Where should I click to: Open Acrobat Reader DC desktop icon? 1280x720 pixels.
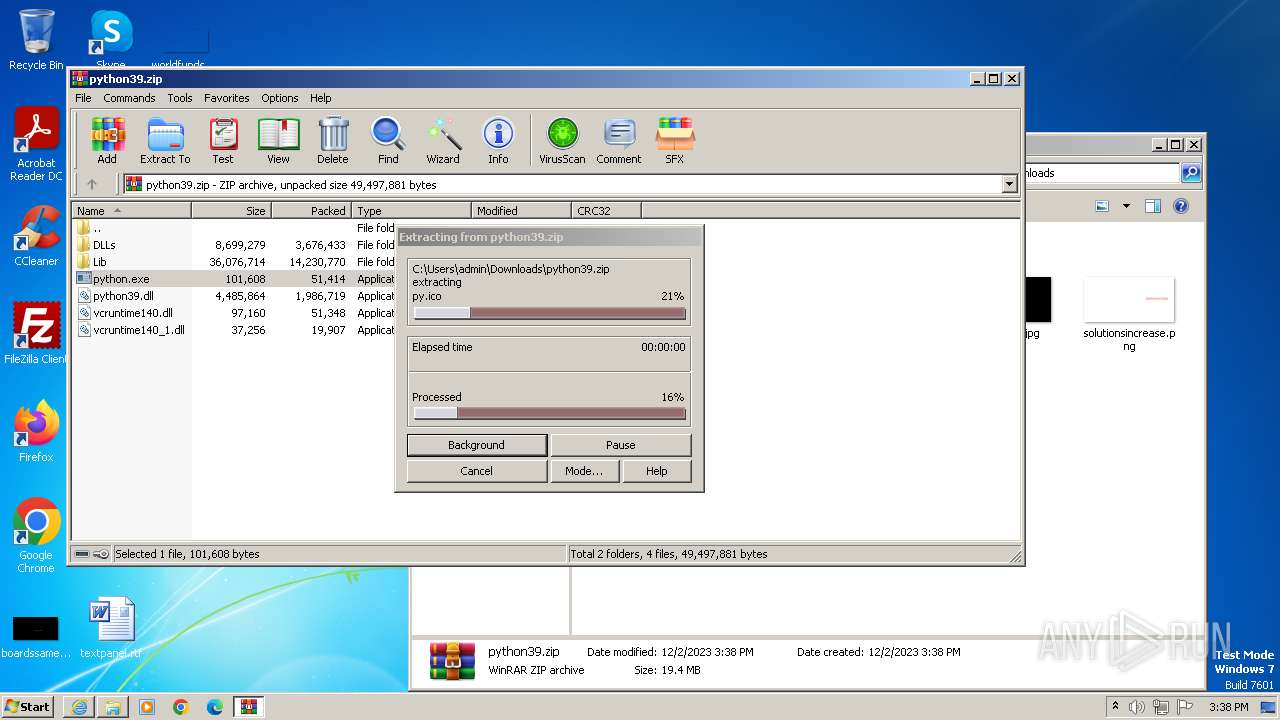(x=36, y=145)
